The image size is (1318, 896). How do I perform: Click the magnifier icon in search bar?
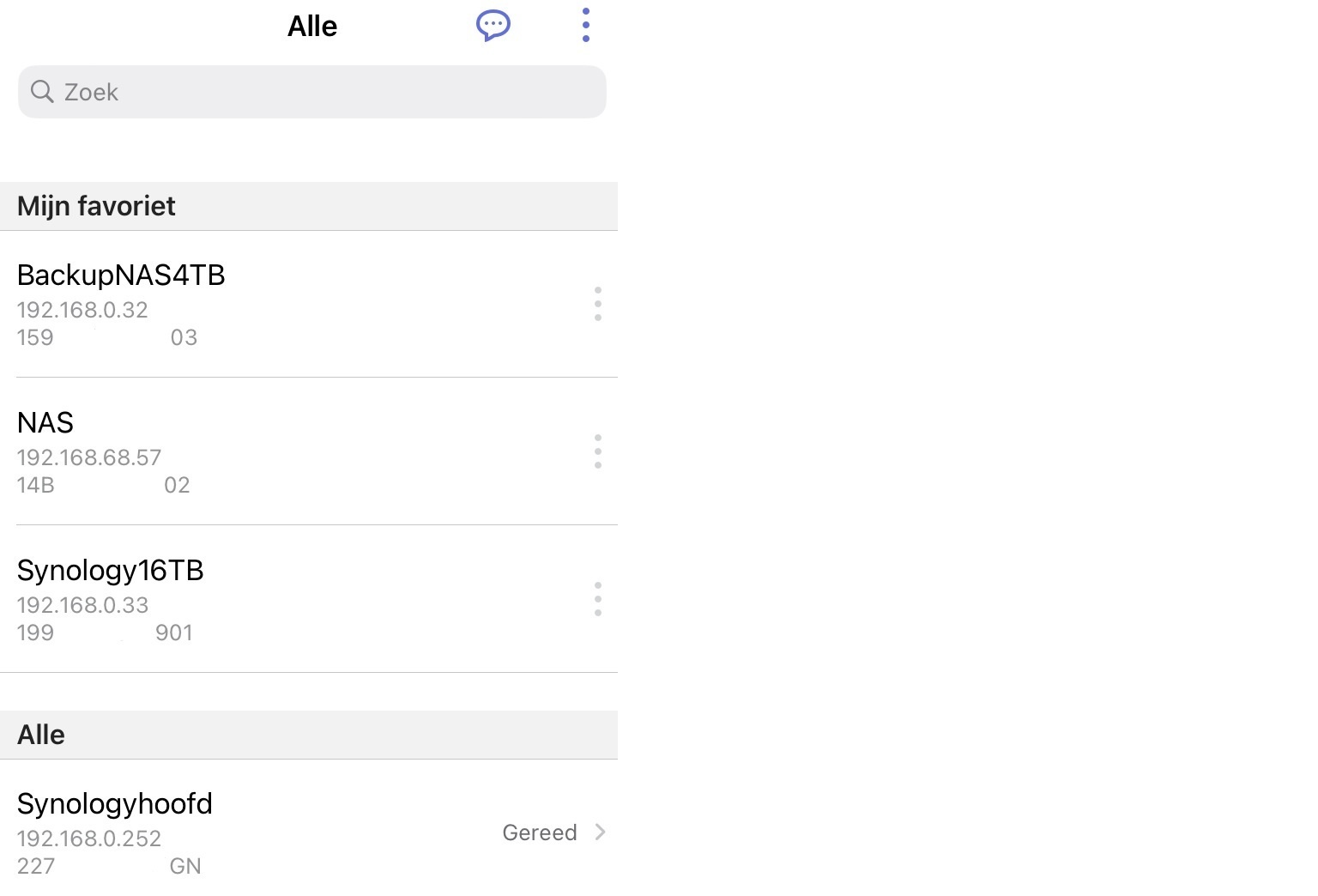[x=42, y=91]
